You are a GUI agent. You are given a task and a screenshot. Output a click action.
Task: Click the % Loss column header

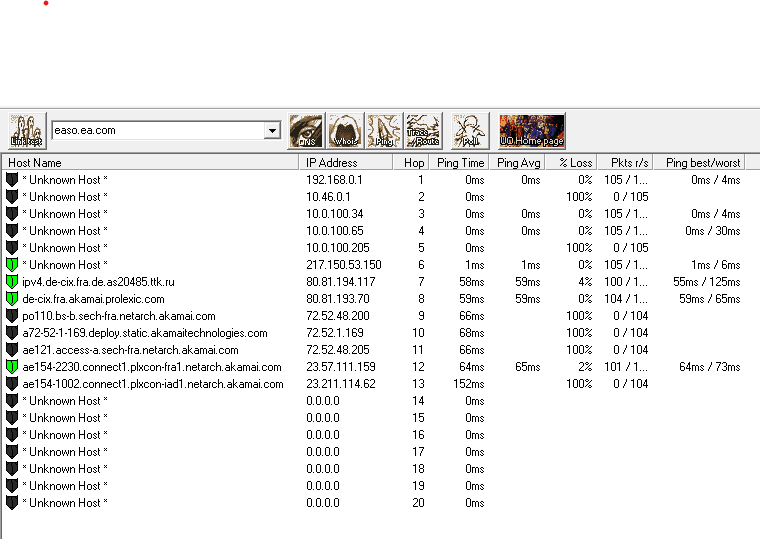pos(575,162)
